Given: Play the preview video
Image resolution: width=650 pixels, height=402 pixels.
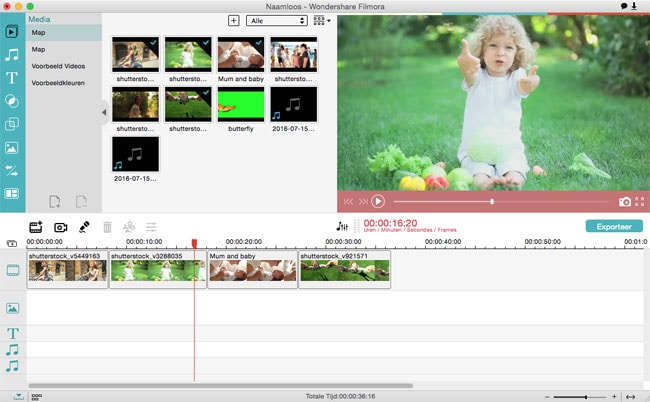Looking at the screenshot, I should (378, 201).
